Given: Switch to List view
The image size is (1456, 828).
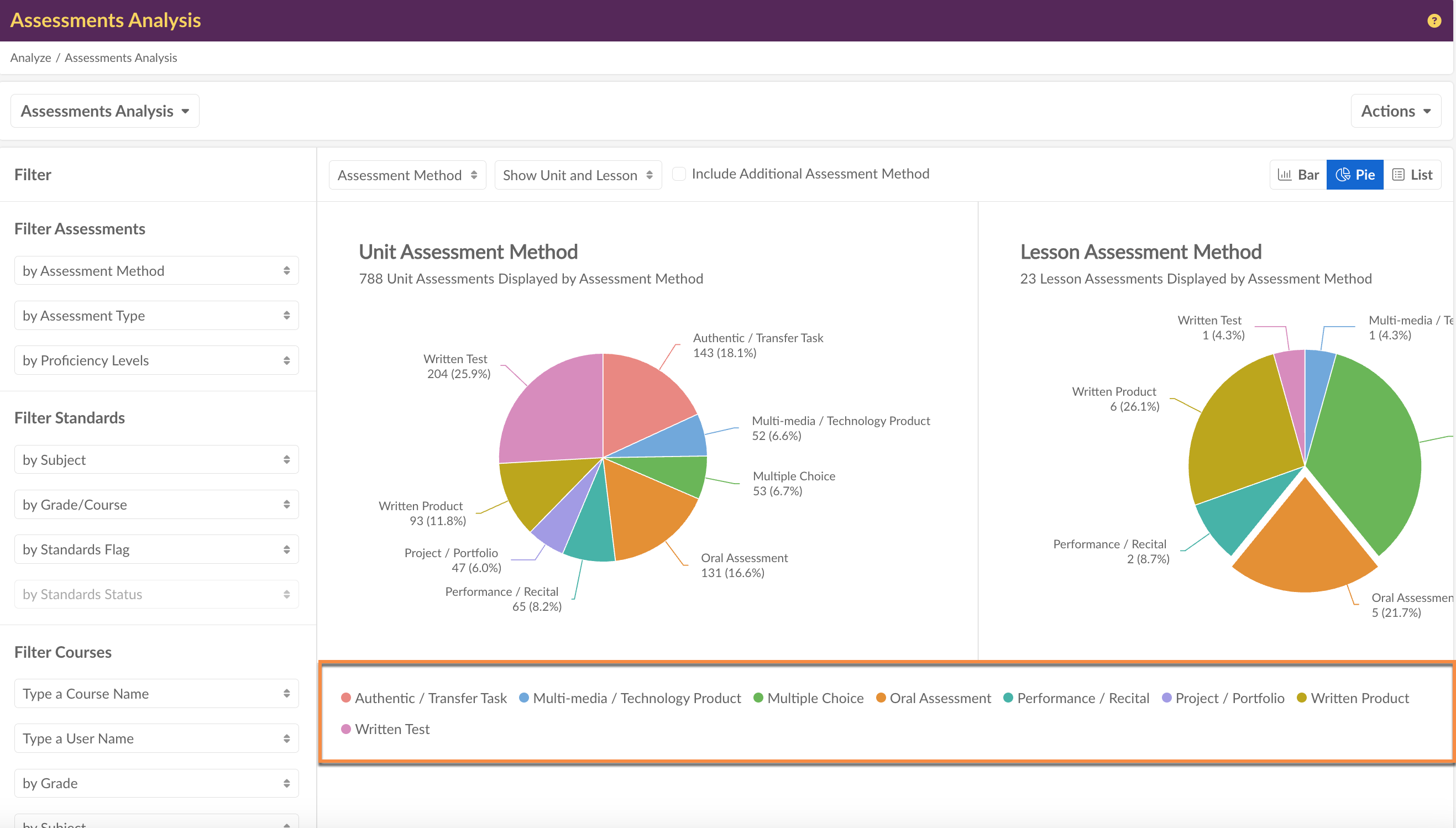Looking at the screenshot, I should coord(1412,175).
